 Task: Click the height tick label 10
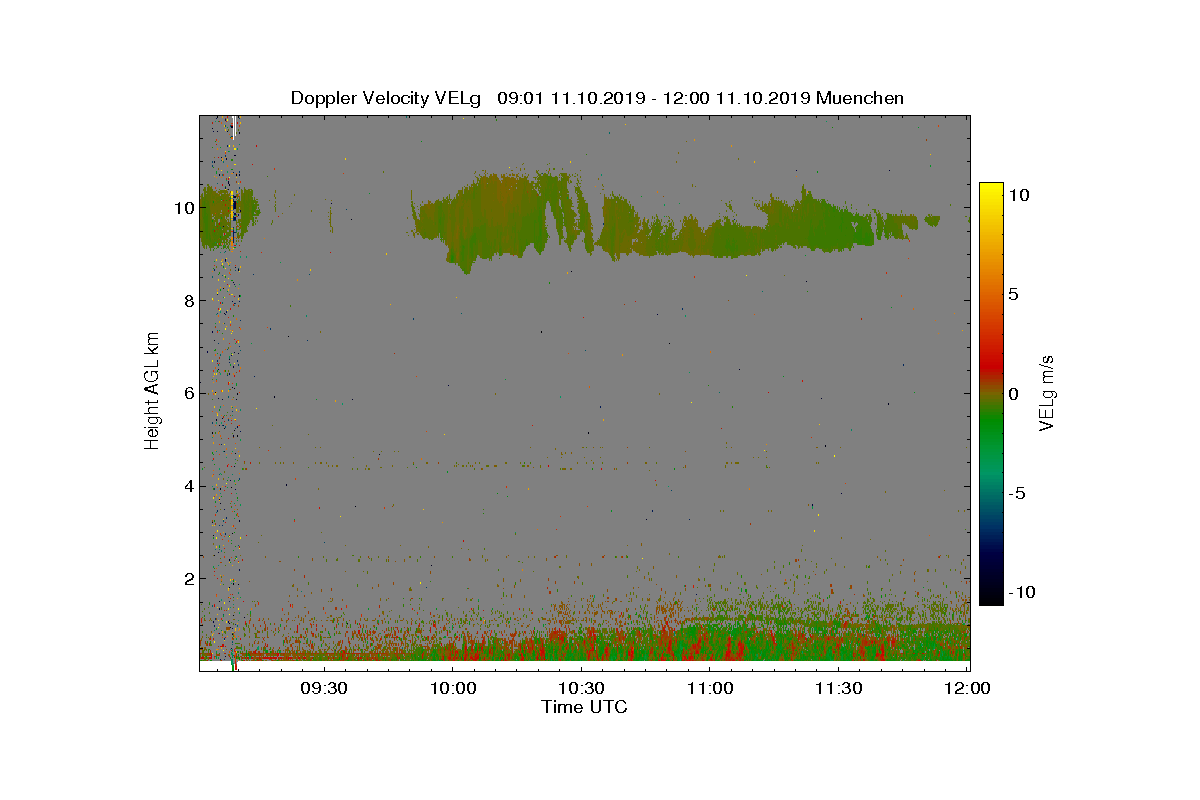pos(183,208)
